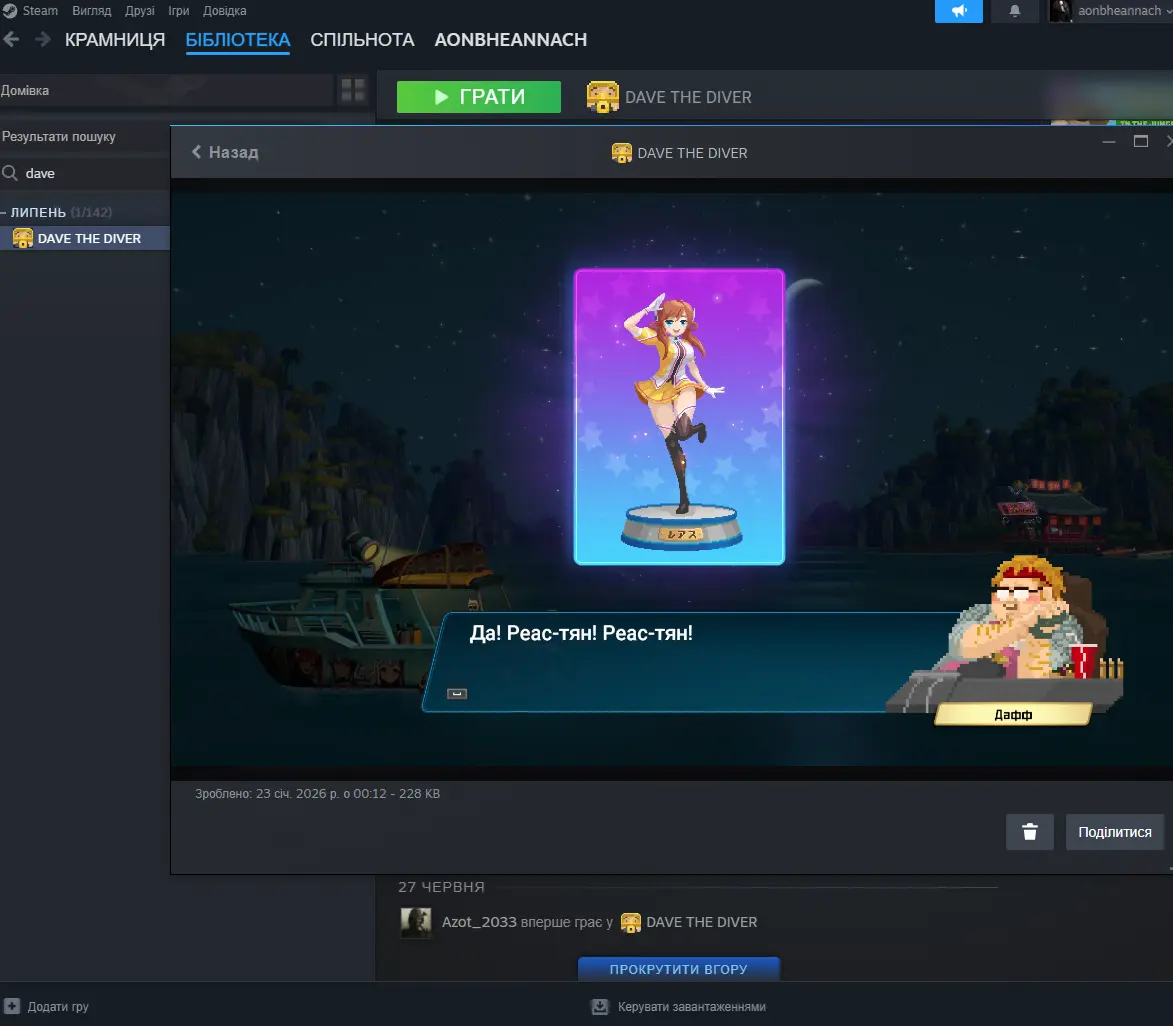Open the Ігри menu

[x=179, y=10]
